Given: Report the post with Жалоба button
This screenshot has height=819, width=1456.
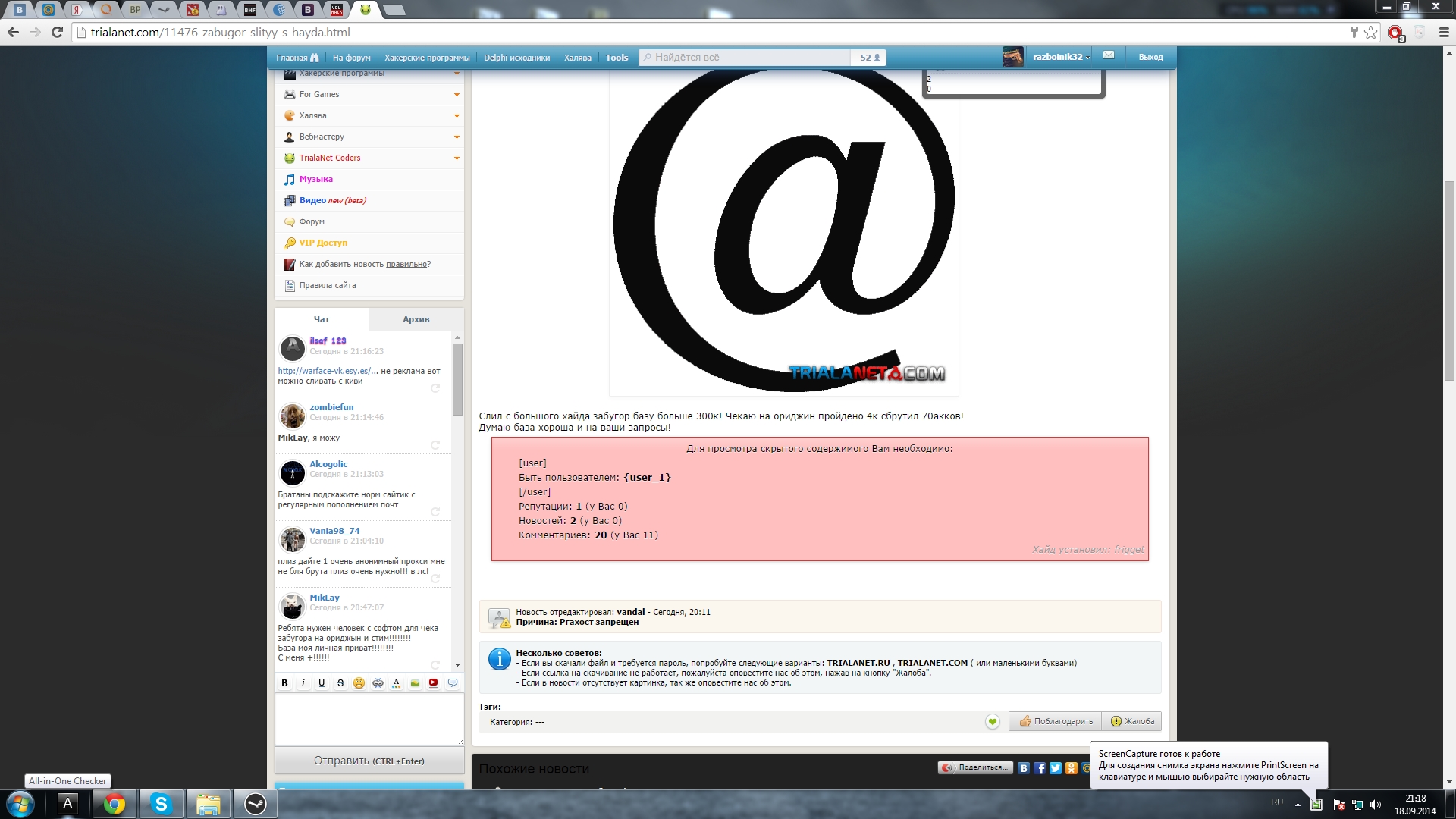Looking at the screenshot, I should 1131,721.
